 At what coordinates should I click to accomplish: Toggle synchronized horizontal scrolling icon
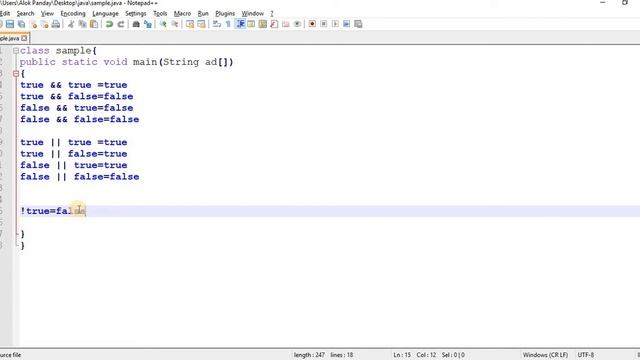201,24
